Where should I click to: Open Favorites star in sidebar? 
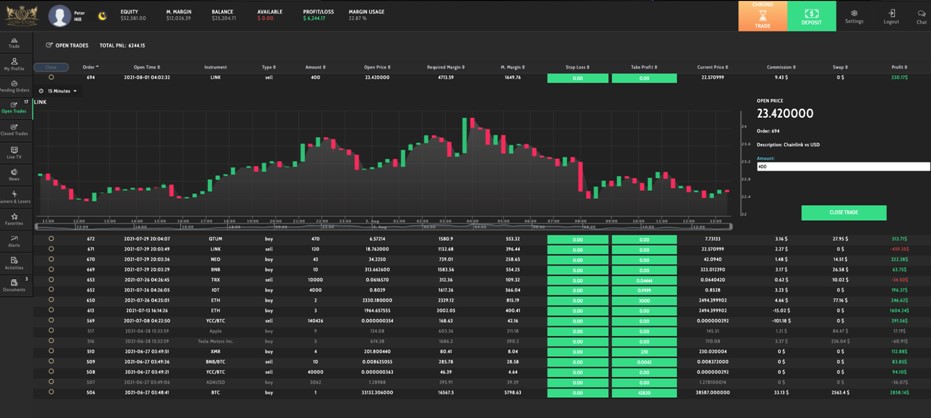15,219
